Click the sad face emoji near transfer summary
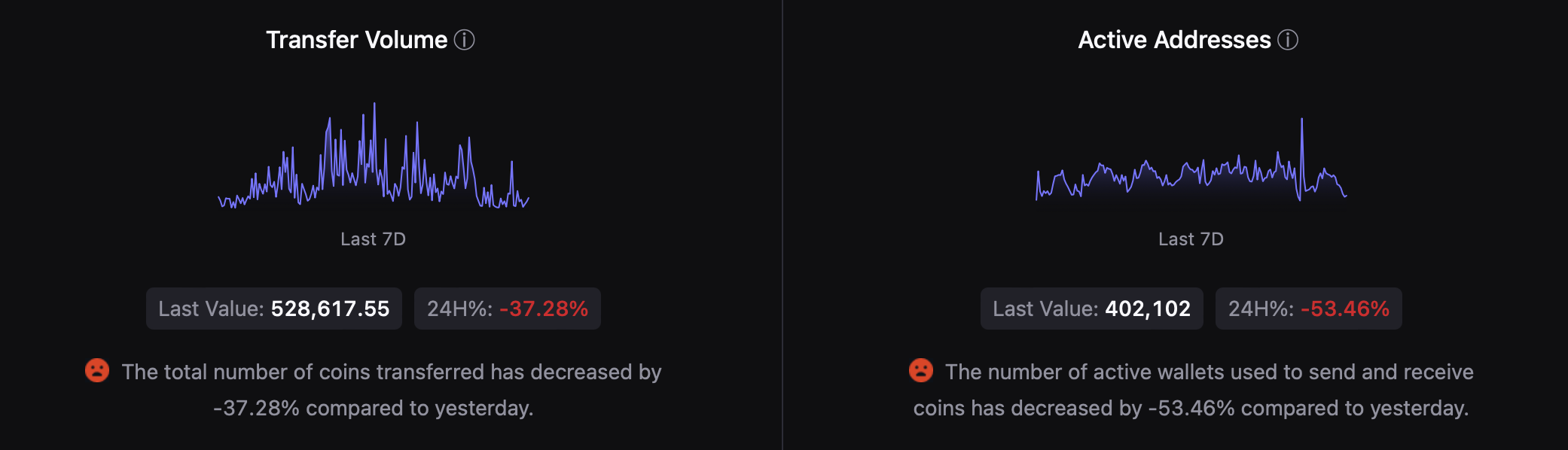The width and height of the screenshot is (1568, 450). 97,370
